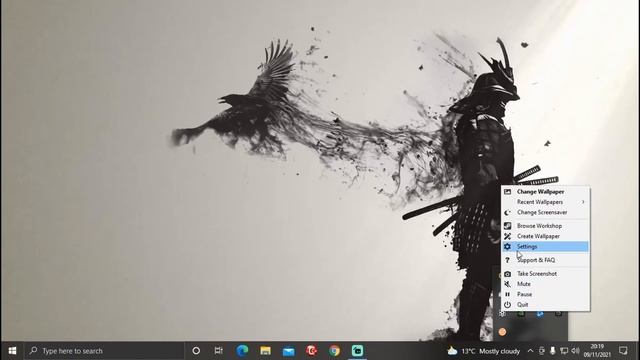The height and width of the screenshot is (360, 640).
Task: Collapse the hidden tray icons chevron
Action: coord(530,351)
